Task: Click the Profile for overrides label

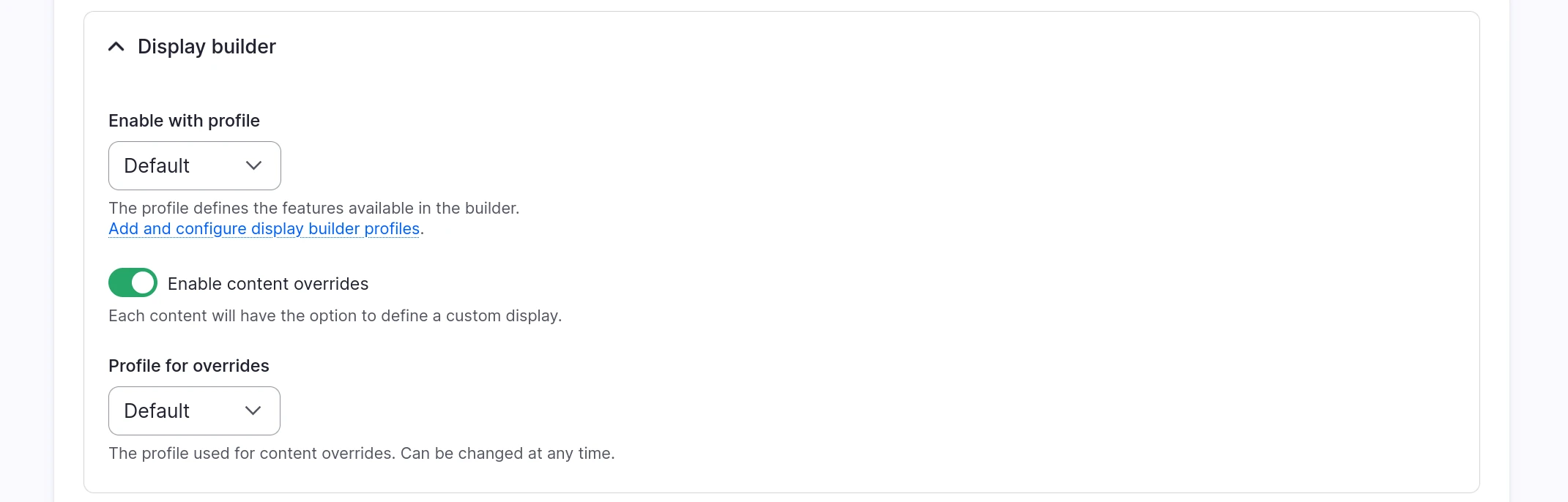Action: [x=188, y=366]
